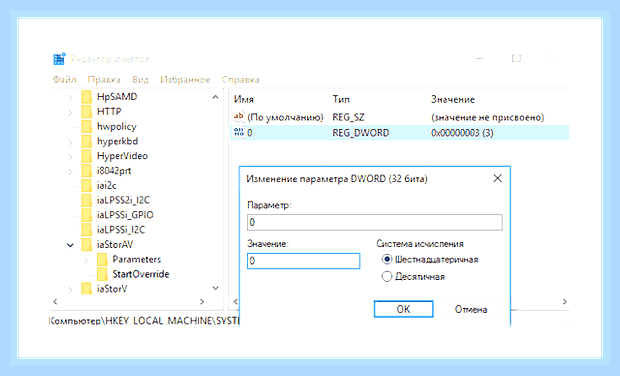Click the REG_DWORD type cell

(360, 133)
